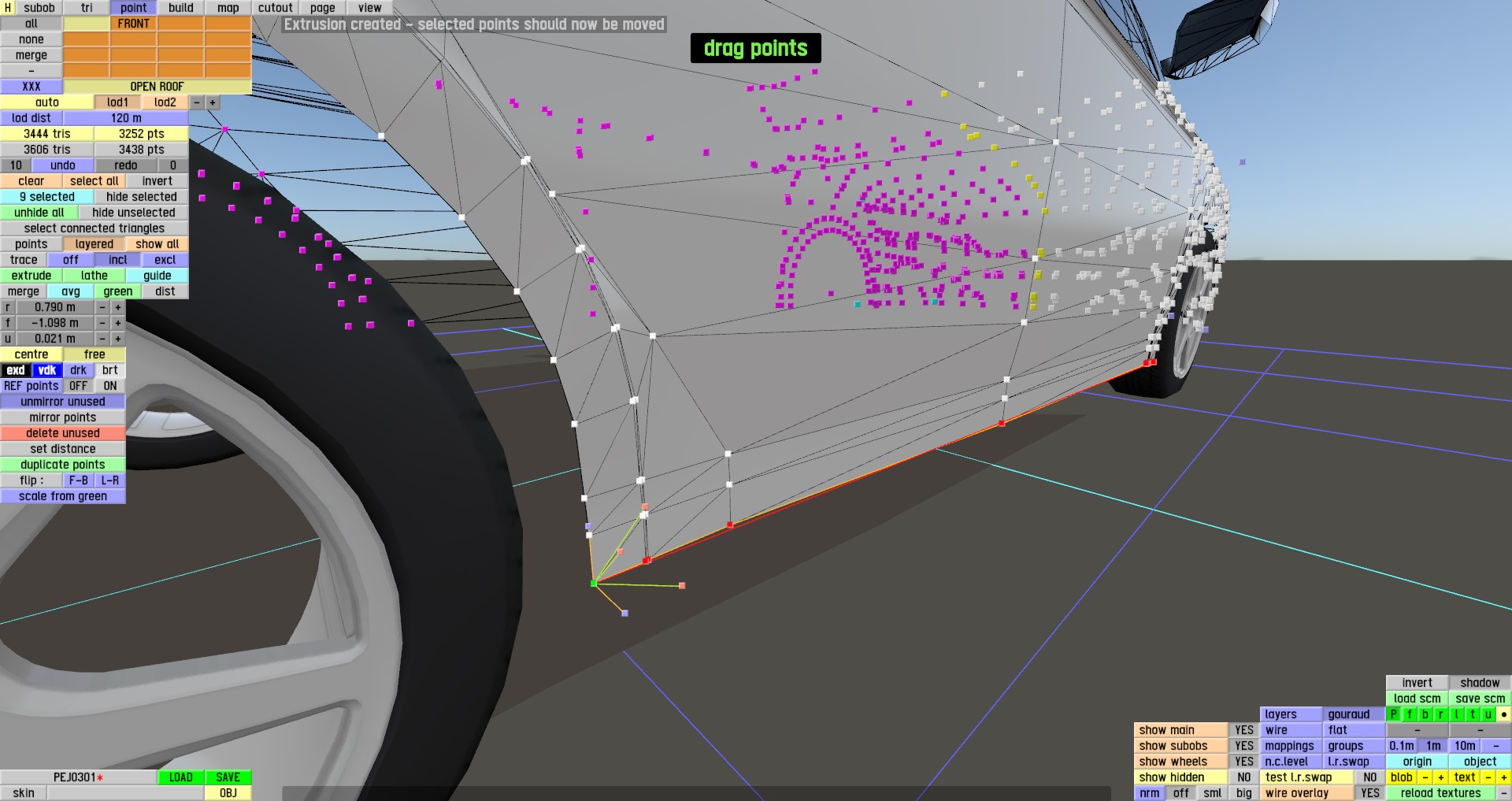Switch to the build tab

tap(181, 8)
